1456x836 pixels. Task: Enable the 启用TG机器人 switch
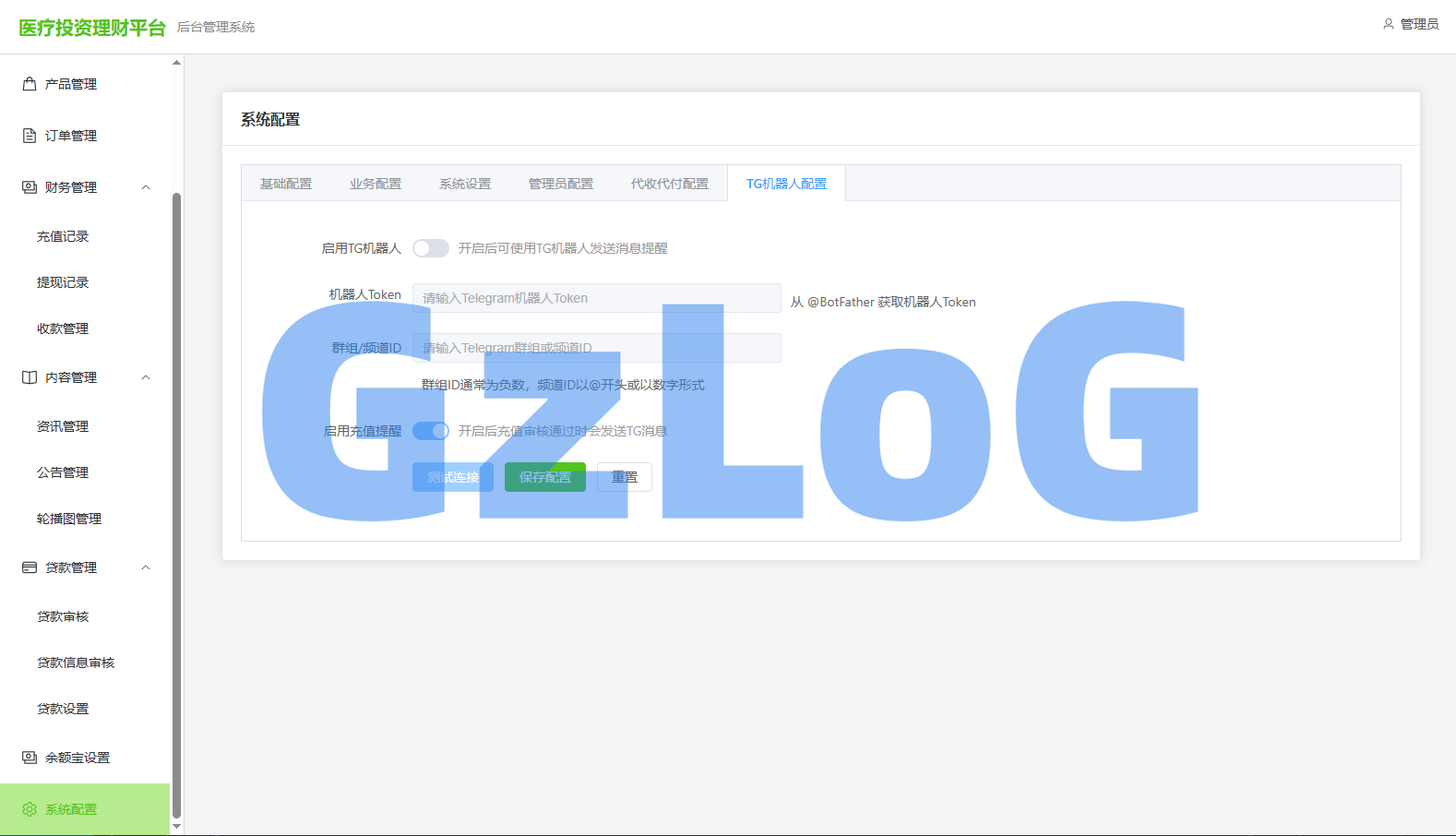click(x=431, y=248)
